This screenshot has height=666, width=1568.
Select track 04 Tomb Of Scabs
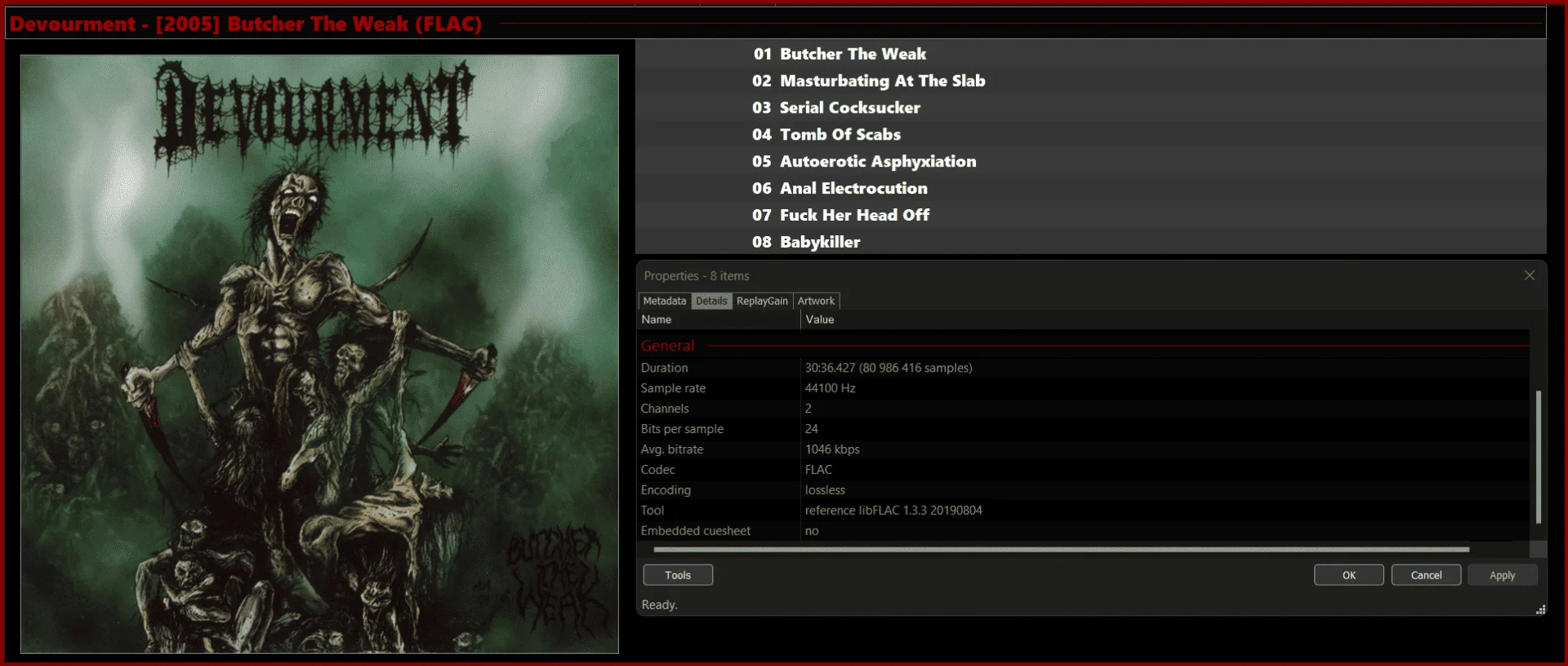[x=1090, y=135]
